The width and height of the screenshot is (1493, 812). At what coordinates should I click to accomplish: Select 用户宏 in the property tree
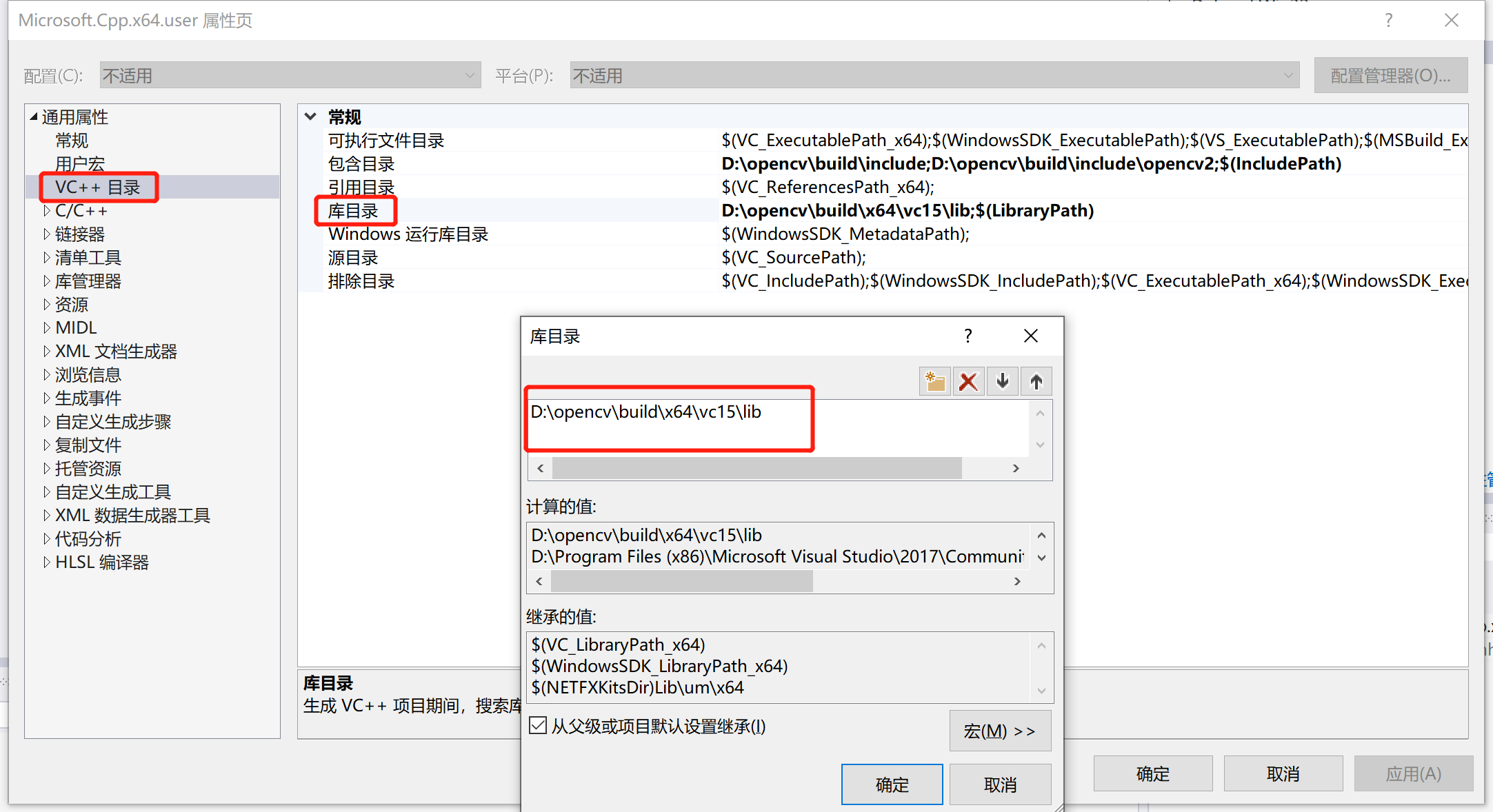point(80,164)
